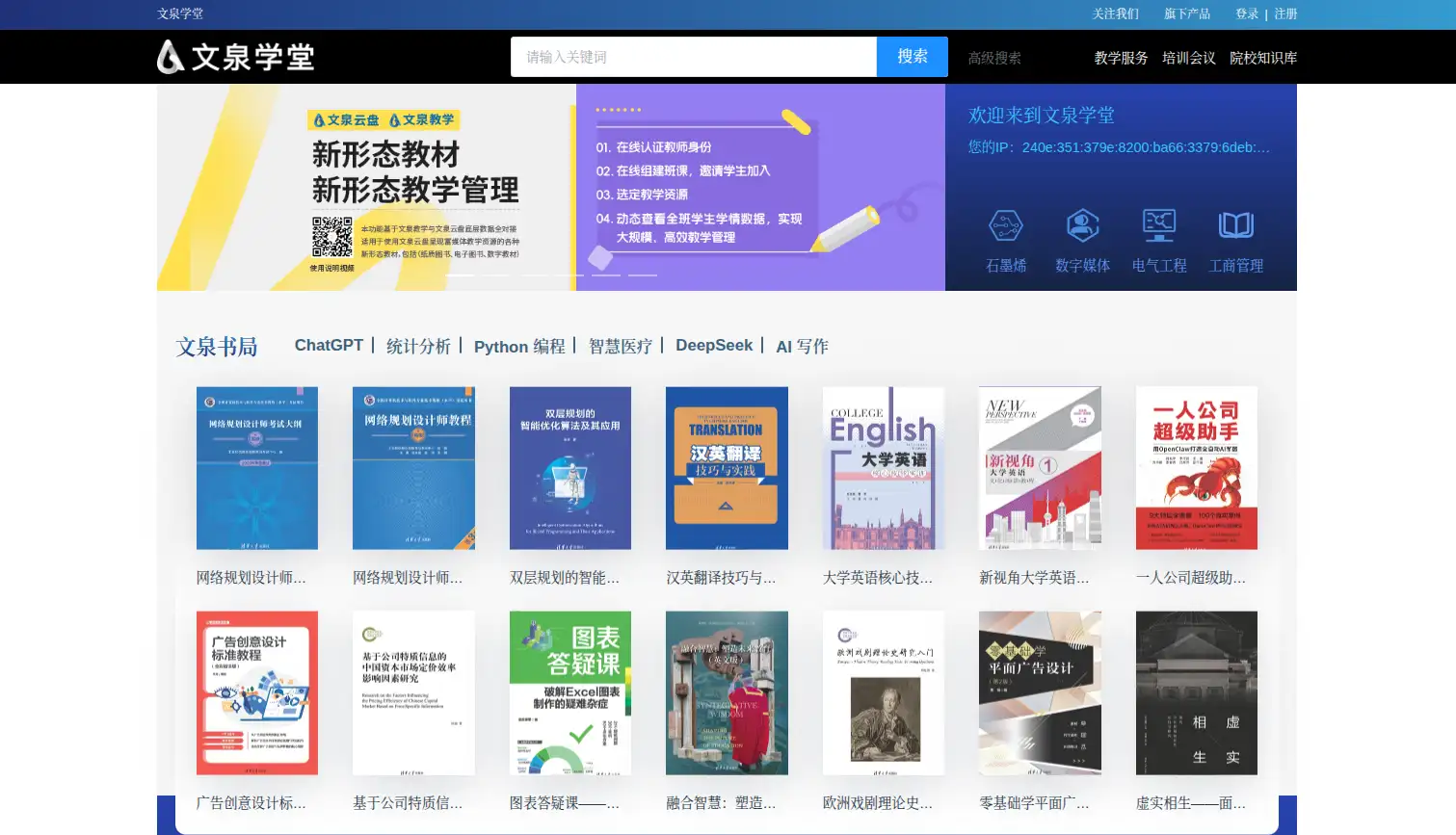Click the title text 融合智慧：塑造...
1456x835 pixels.
point(721,803)
